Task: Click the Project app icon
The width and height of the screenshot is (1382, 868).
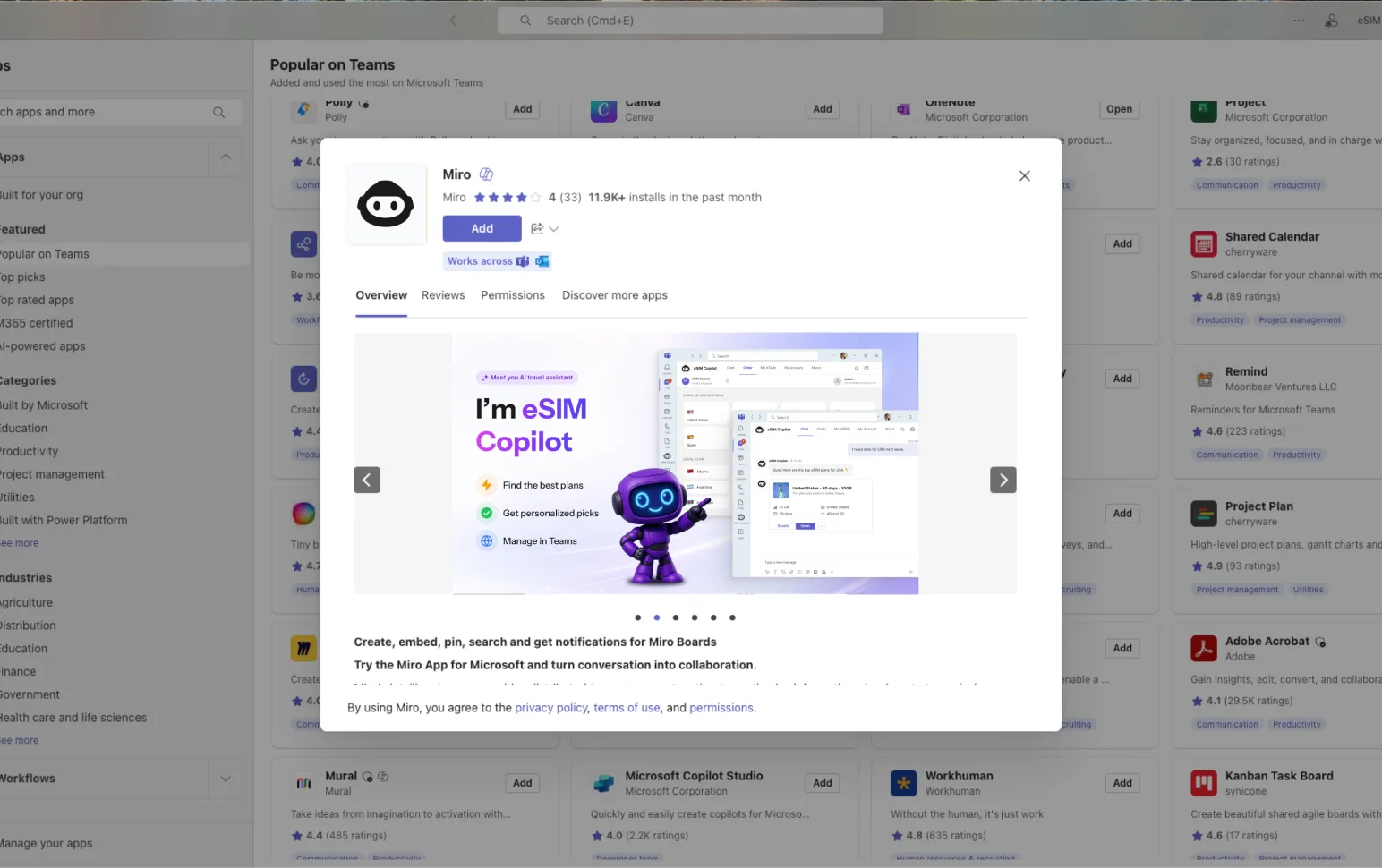Action: pos(1204,111)
